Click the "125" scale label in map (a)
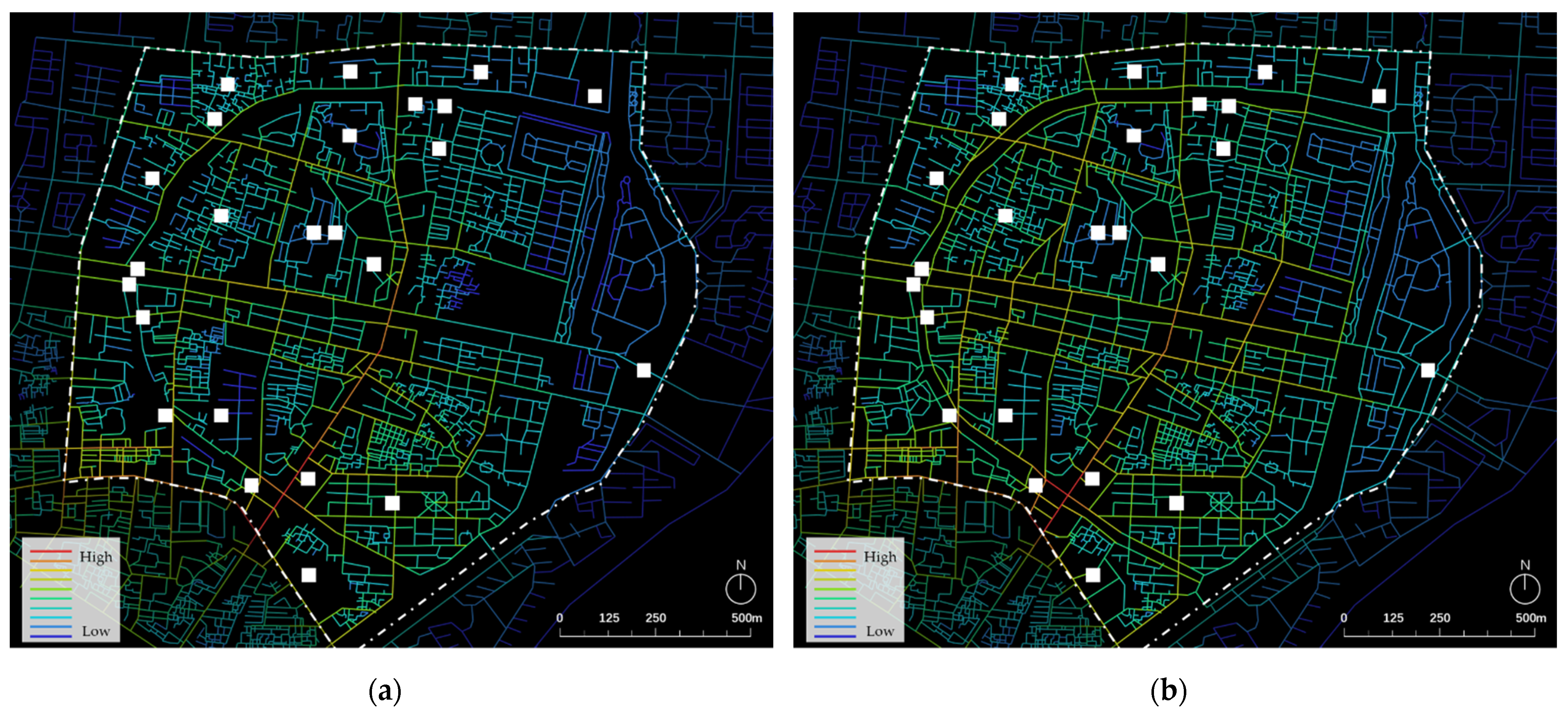 [609, 618]
